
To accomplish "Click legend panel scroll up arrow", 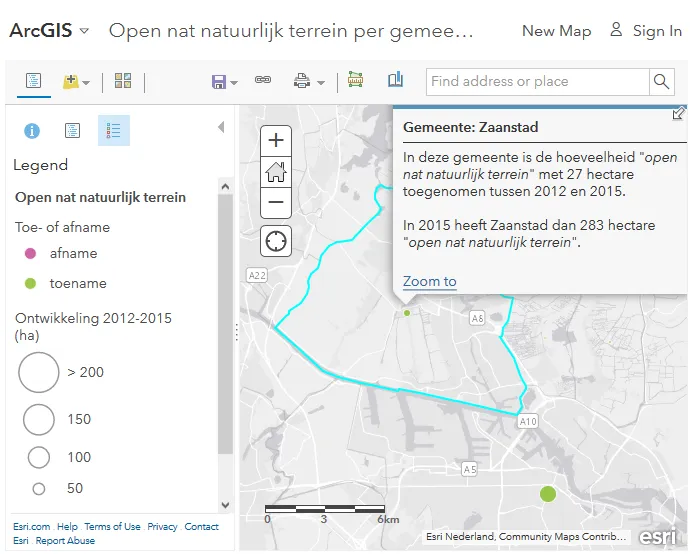I will click(x=225, y=187).
